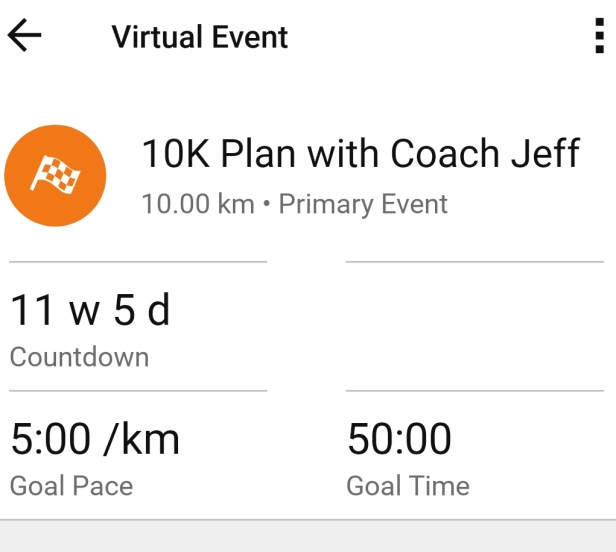The height and width of the screenshot is (552, 616).
Task: Tap the "Primary Event" label
Action: pos(363,205)
